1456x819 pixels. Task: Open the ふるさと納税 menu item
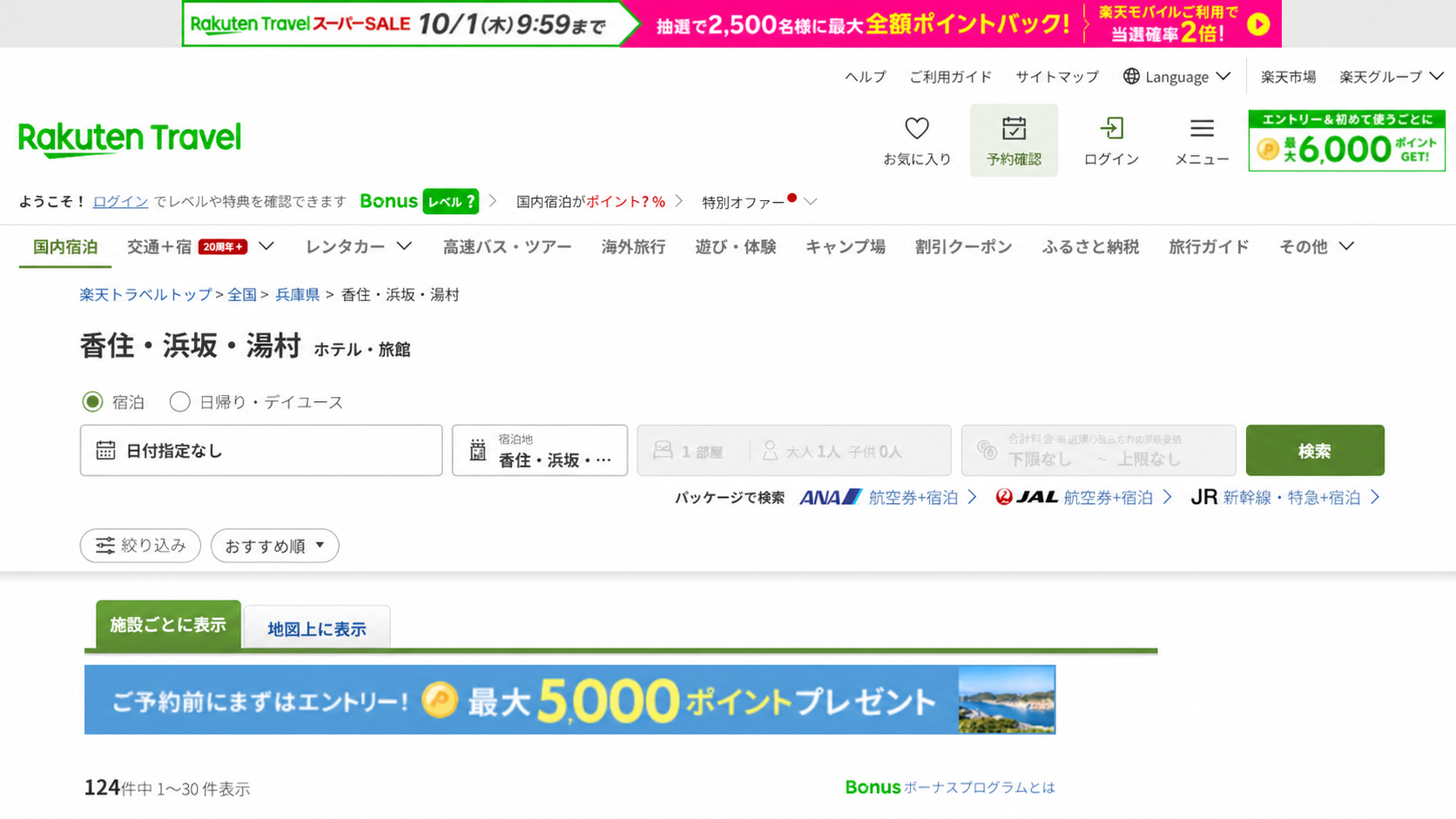click(x=1090, y=247)
